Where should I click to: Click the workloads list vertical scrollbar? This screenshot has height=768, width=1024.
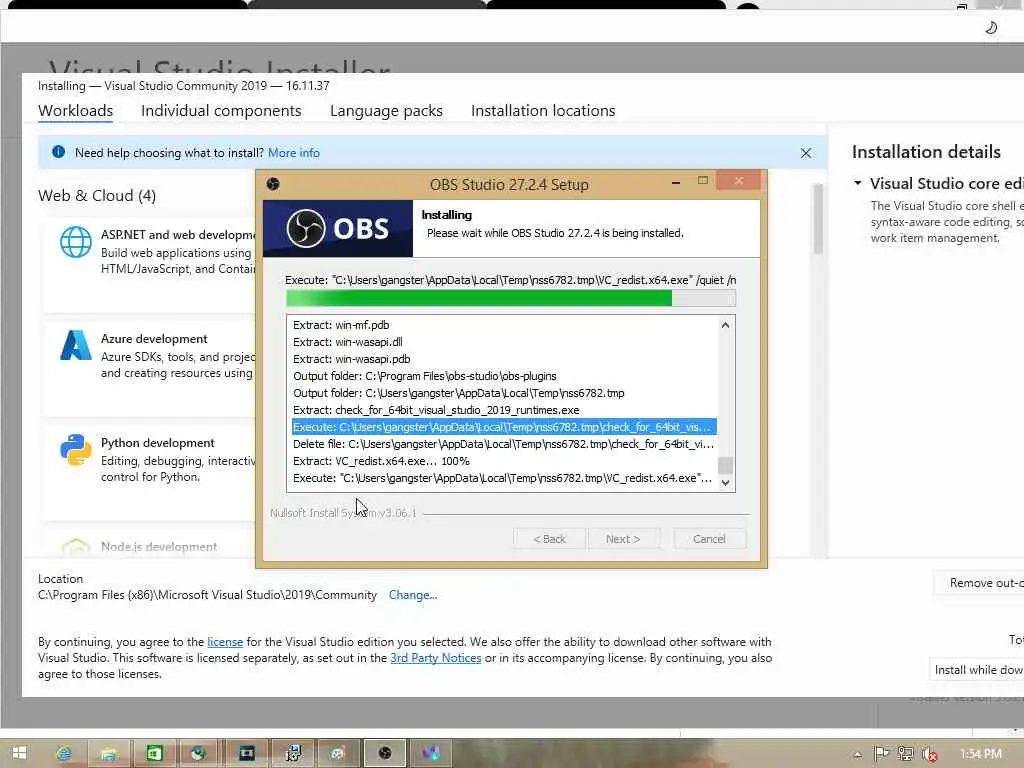pos(818,219)
